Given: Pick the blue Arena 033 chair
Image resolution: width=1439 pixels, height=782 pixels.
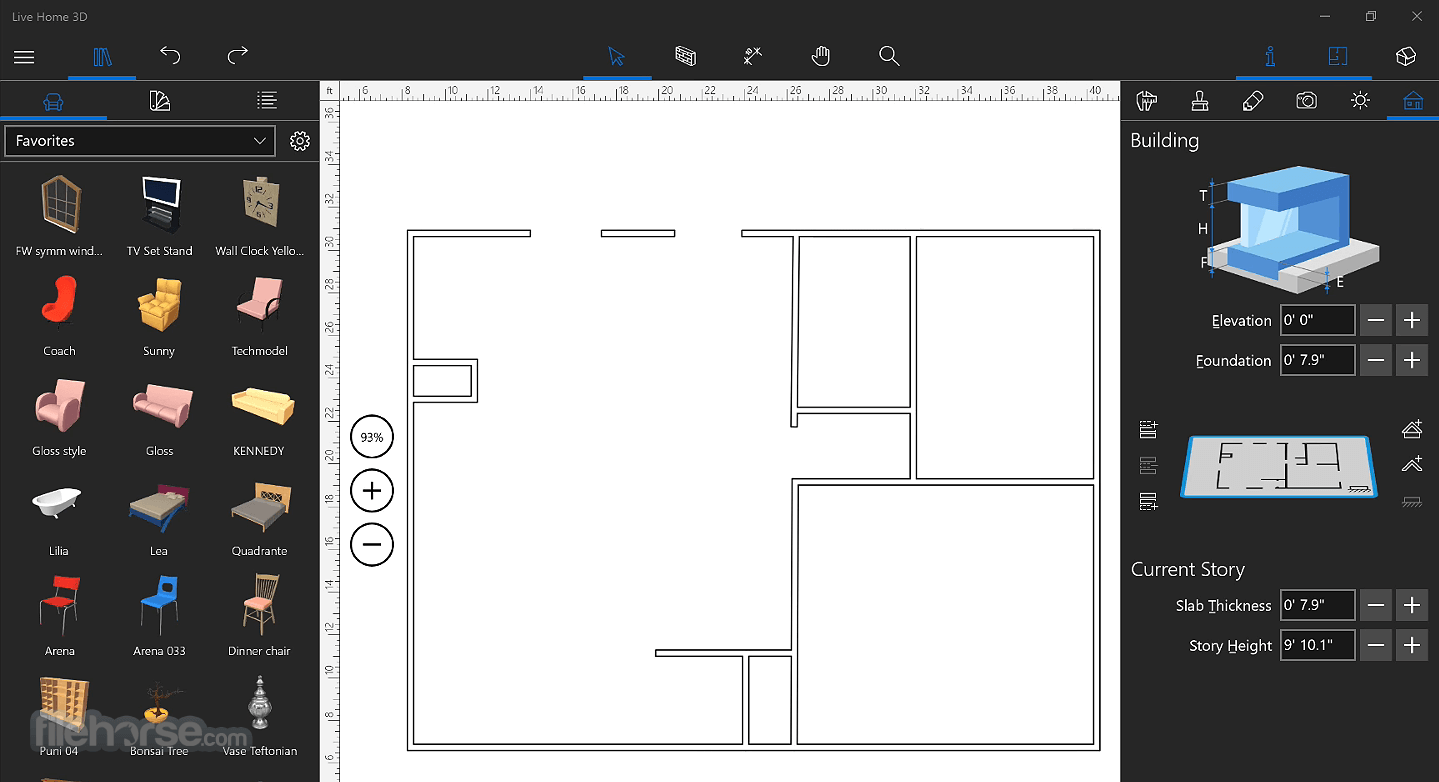Looking at the screenshot, I should click(x=160, y=616).
